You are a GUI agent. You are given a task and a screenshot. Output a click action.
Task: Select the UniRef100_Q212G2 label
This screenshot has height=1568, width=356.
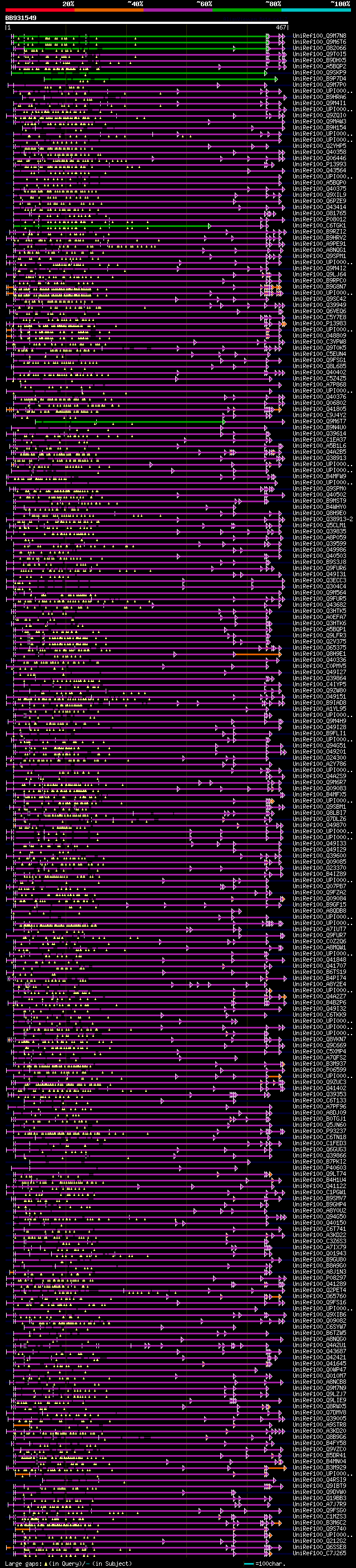coord(319,1541)
